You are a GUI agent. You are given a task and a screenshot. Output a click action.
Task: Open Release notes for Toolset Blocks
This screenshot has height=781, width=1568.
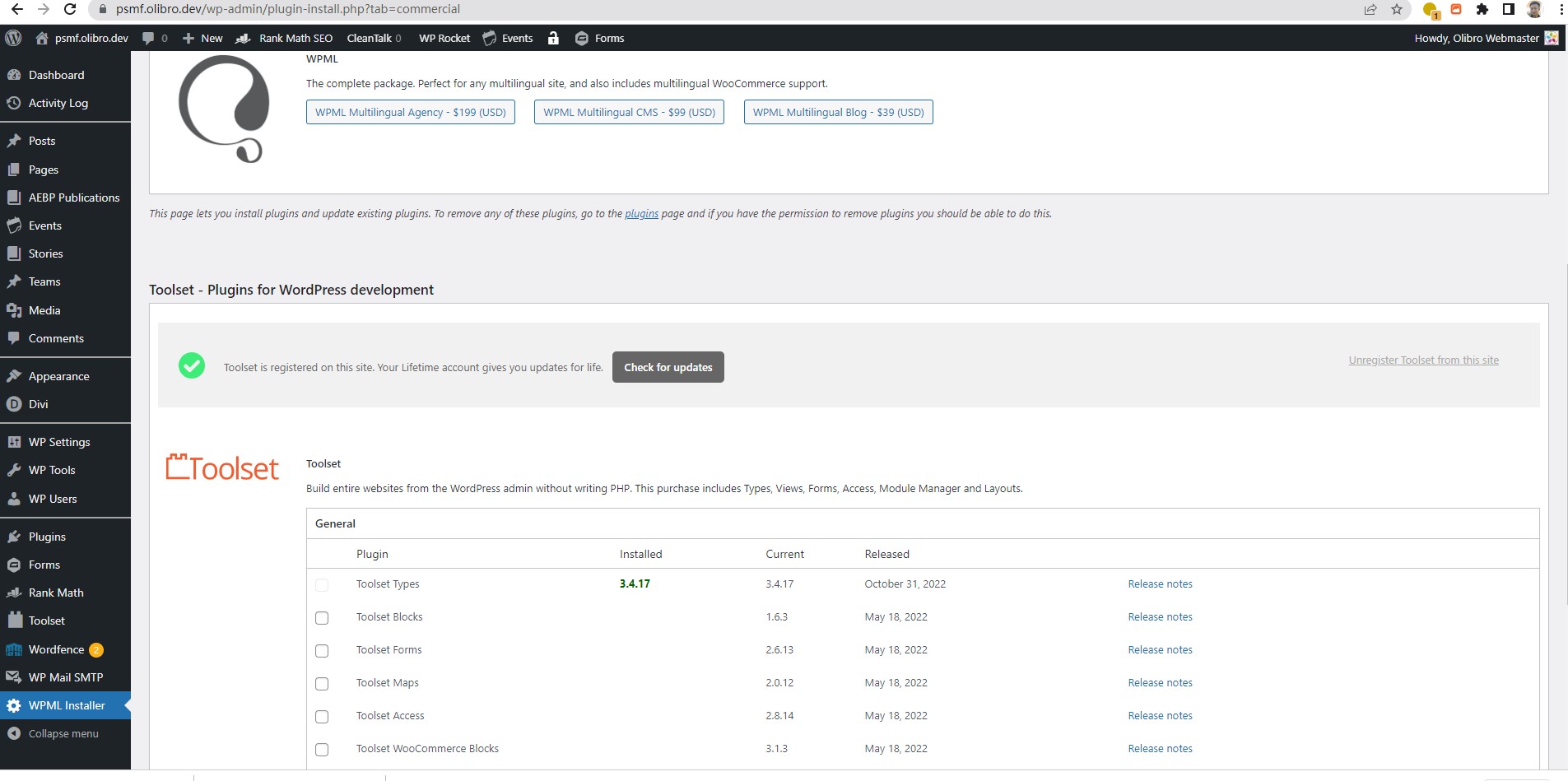tap(1160, 616)
